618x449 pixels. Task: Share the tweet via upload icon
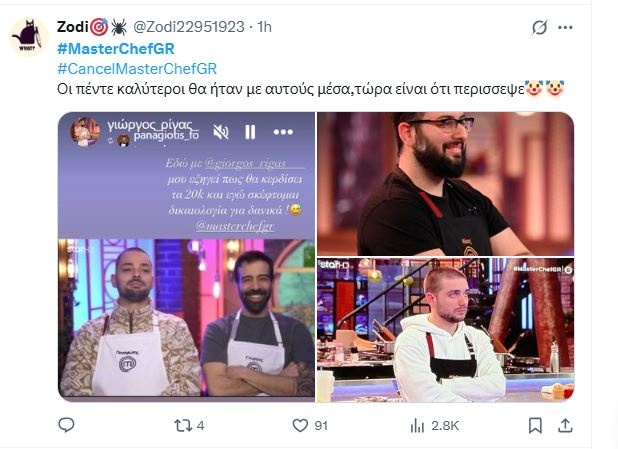(x=565, y=425)
